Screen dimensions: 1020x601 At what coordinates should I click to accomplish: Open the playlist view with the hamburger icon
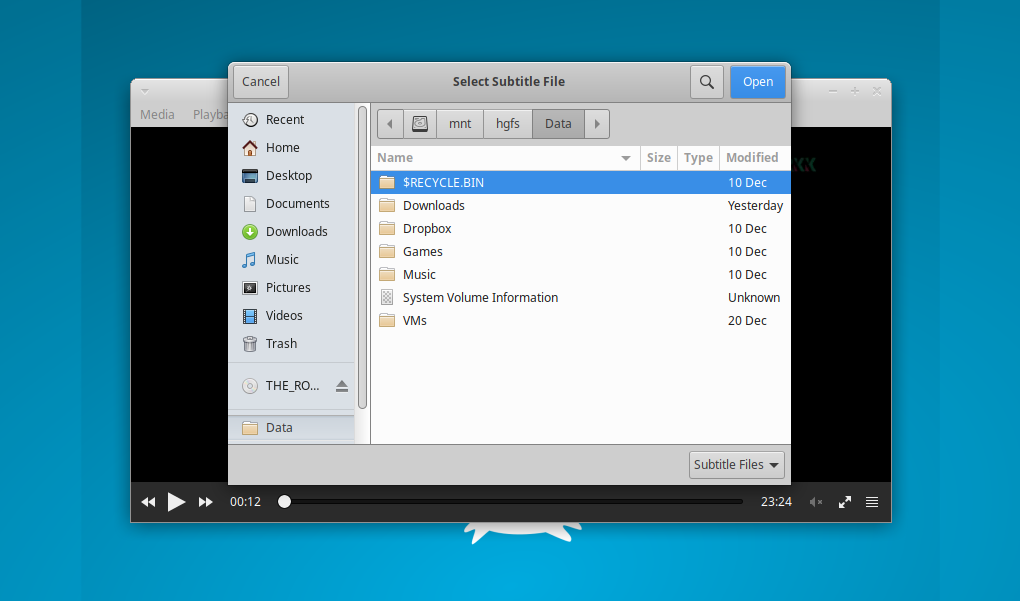871,501
